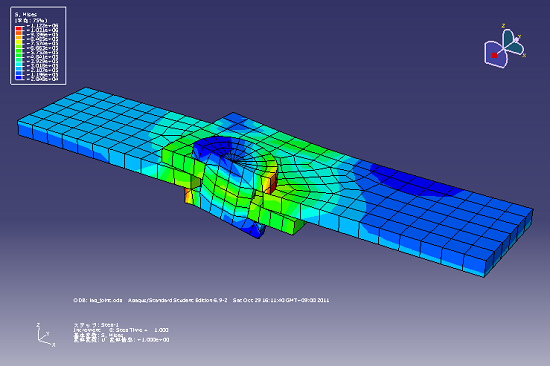The image size is (550, 366).
Task: Click the Step-1 state block text
Action: pos(96,325)
